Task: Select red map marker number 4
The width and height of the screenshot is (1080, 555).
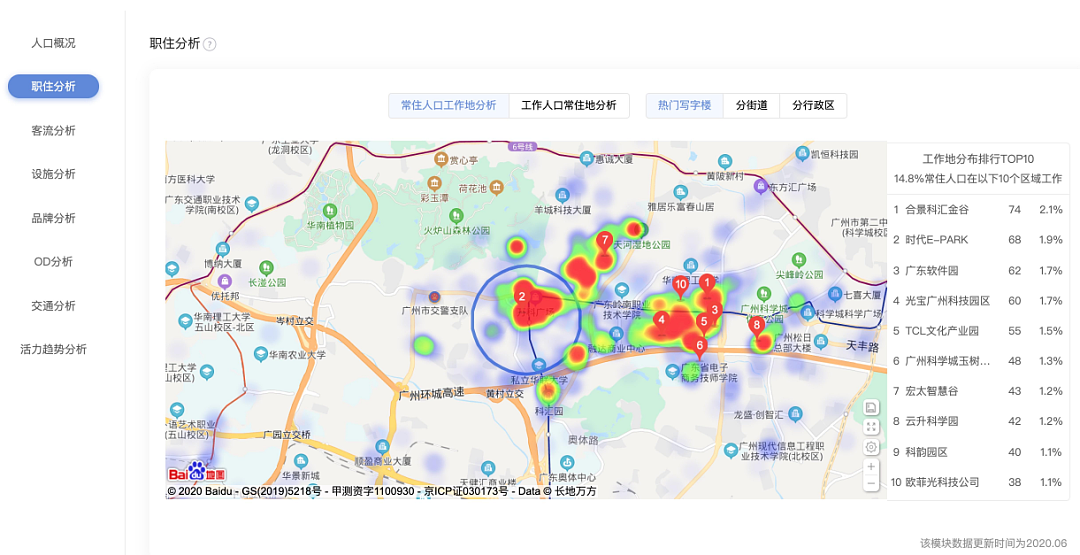Action: (x=661, y=322)
